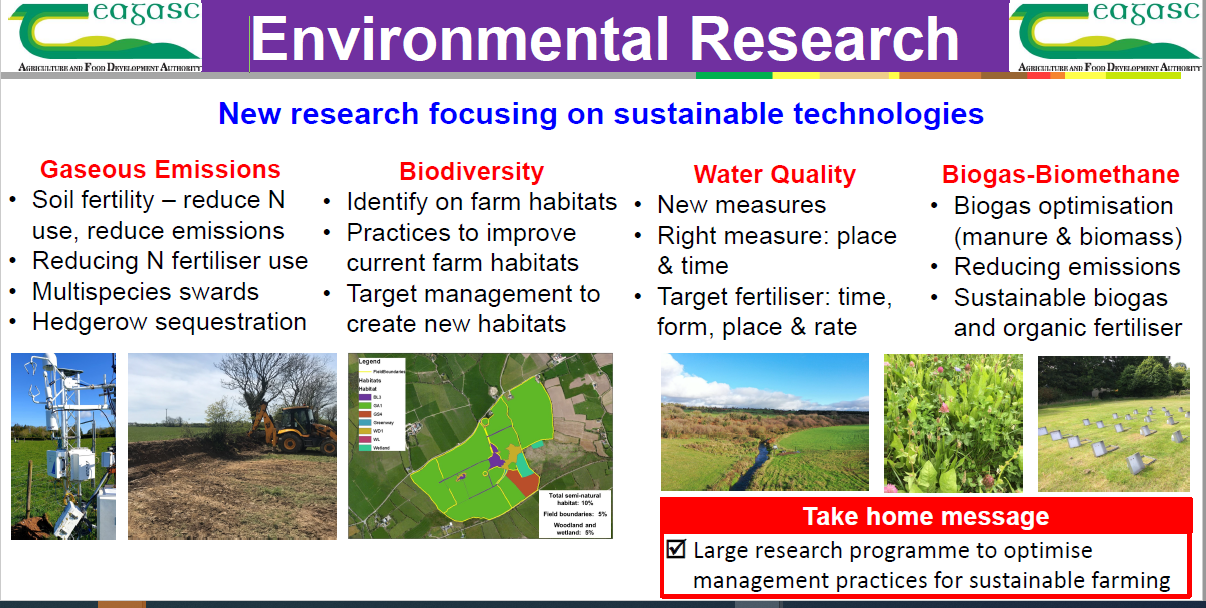Image resolution: width=1206 pixels, height=608 pixels.
Task: Select the stream through green field photo
Action: coord(765,422)
